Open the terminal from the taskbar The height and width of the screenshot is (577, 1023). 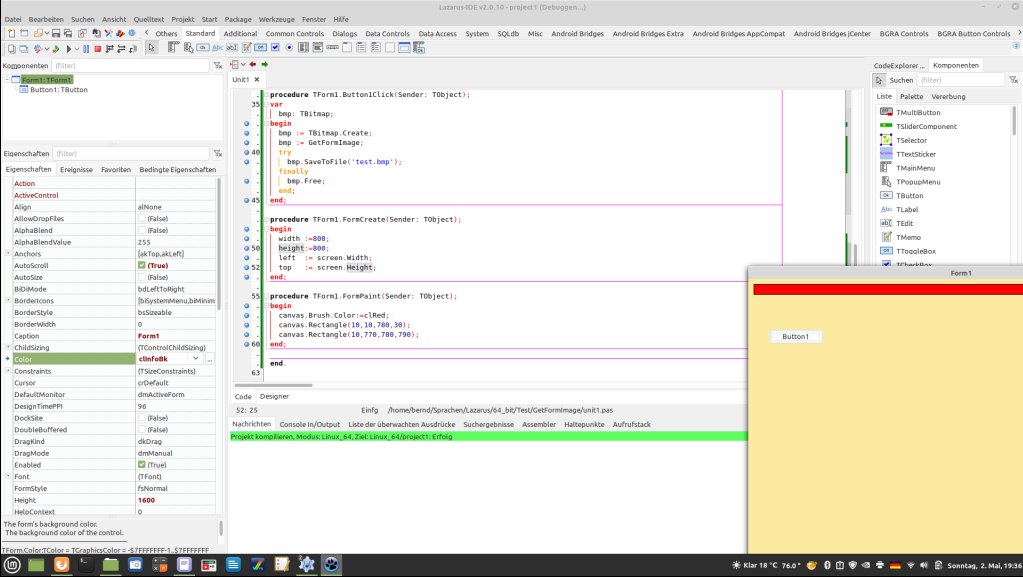(x=85, y=565)
